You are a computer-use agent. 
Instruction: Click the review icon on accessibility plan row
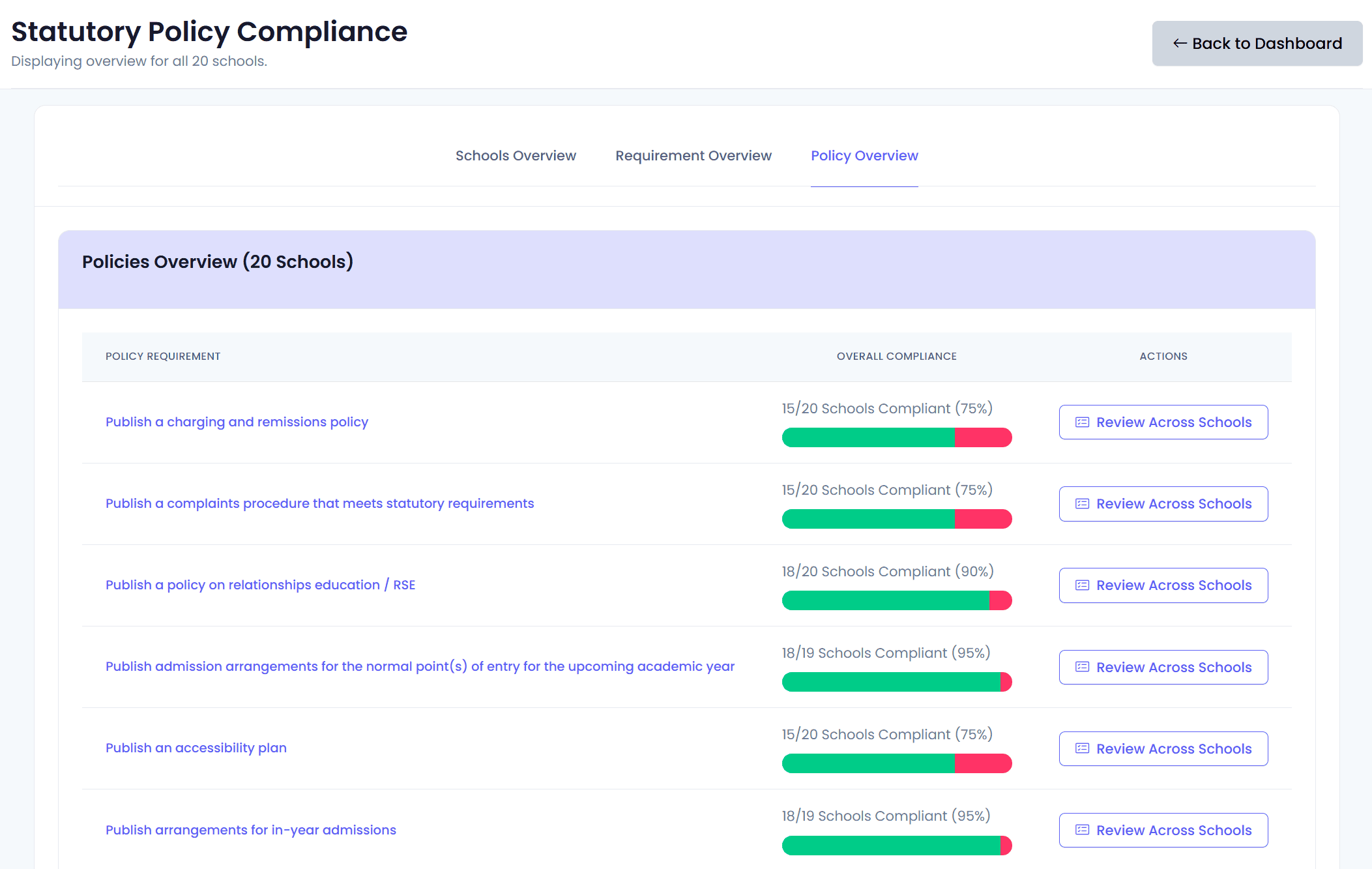(x=1082, y=748)
